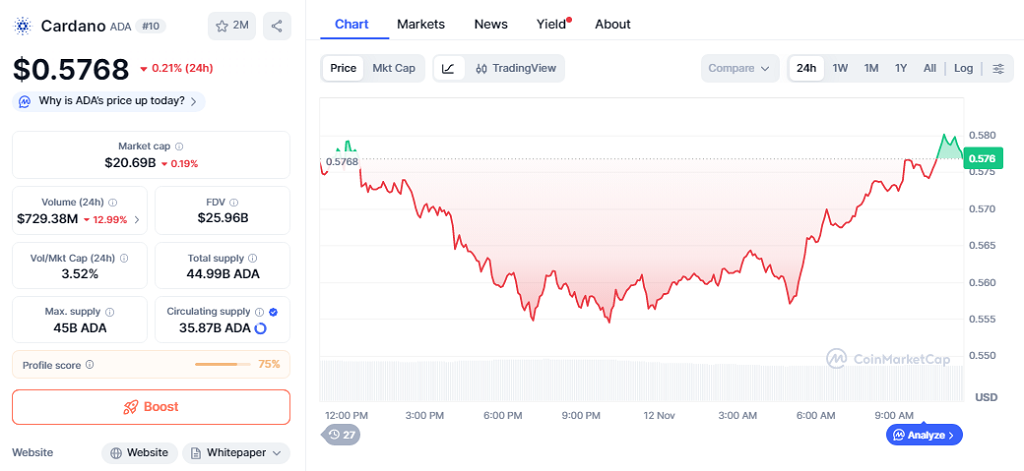1024x471 pixels.
Task: Click the 44.99B ADA total supply value
Action: coord(223,274)
